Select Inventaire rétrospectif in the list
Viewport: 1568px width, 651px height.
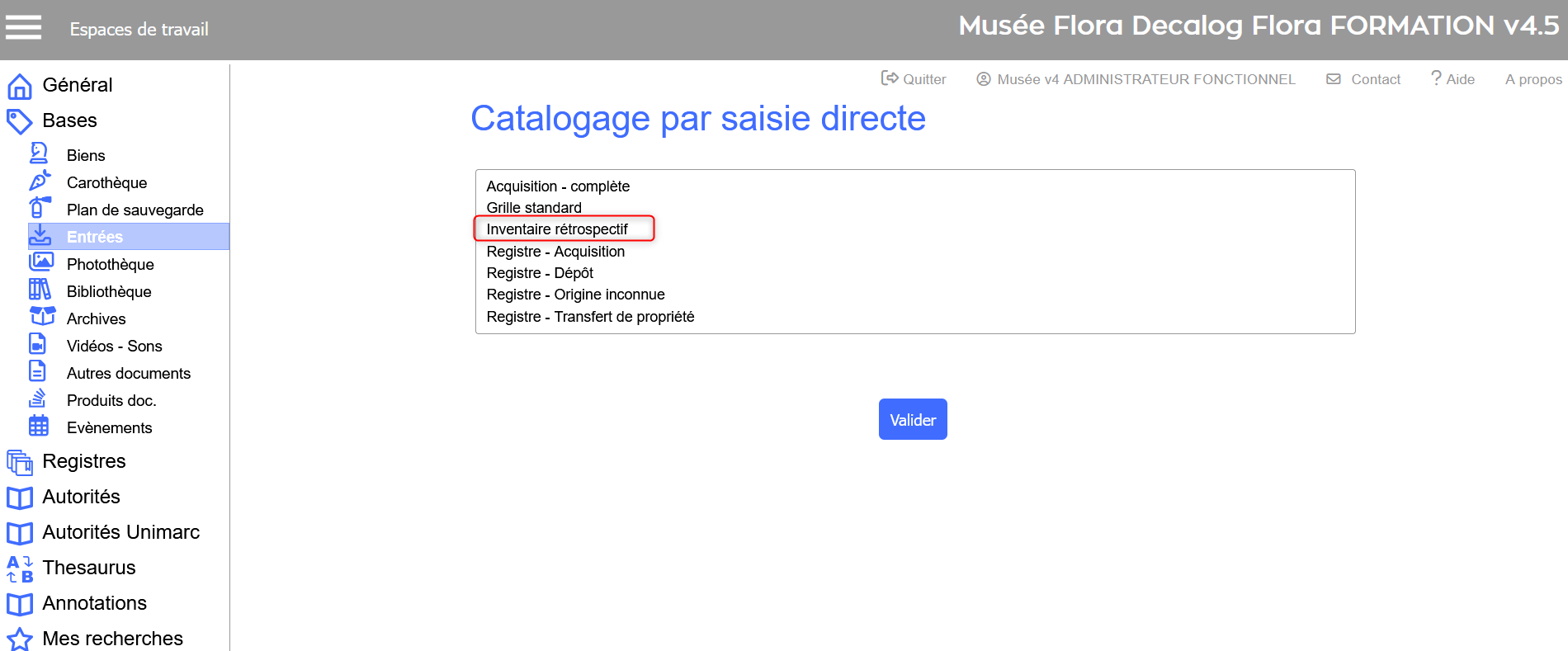(x=557, y=229)
